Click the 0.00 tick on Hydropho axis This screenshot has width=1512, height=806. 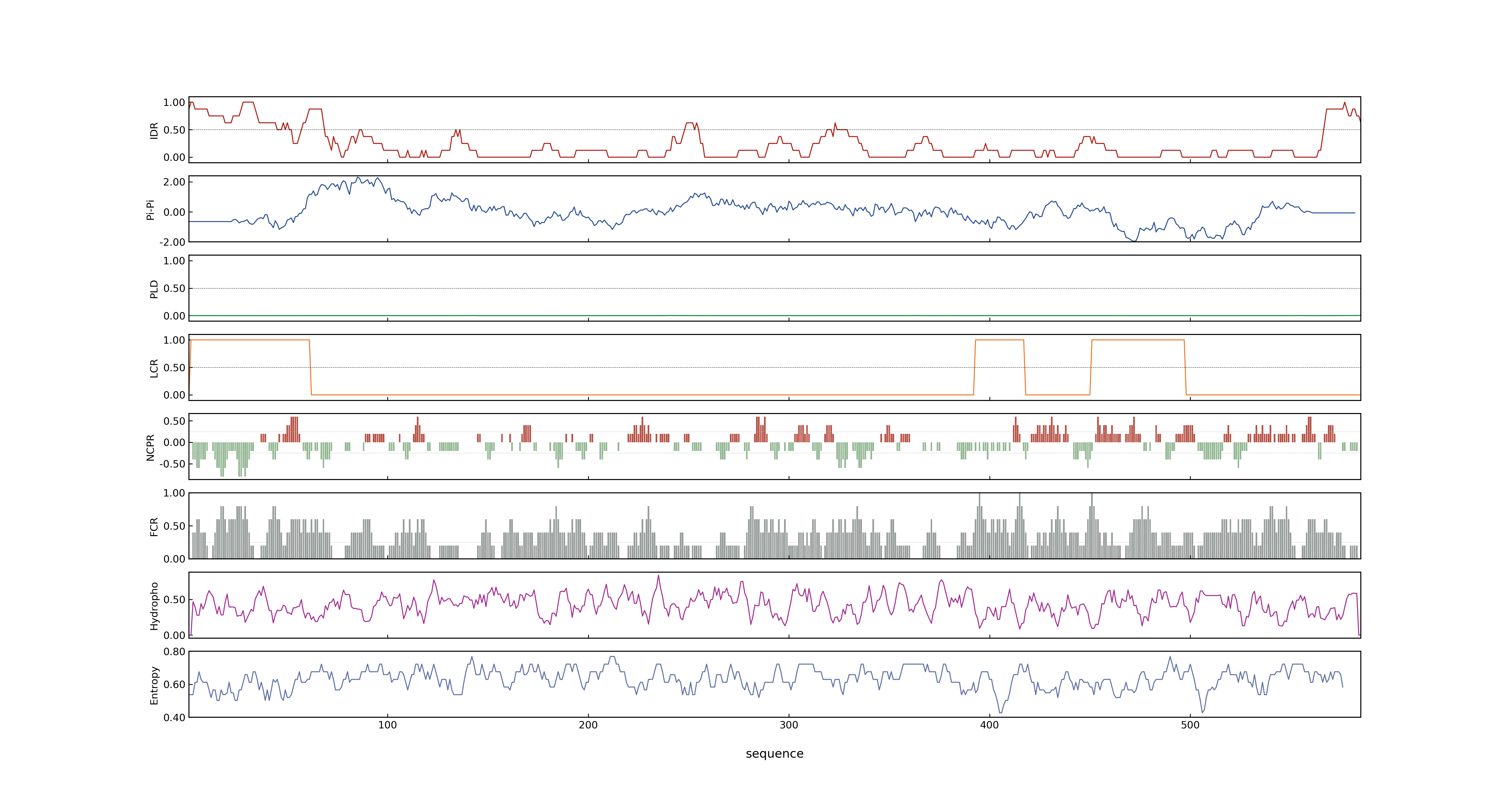coord(174,635)
